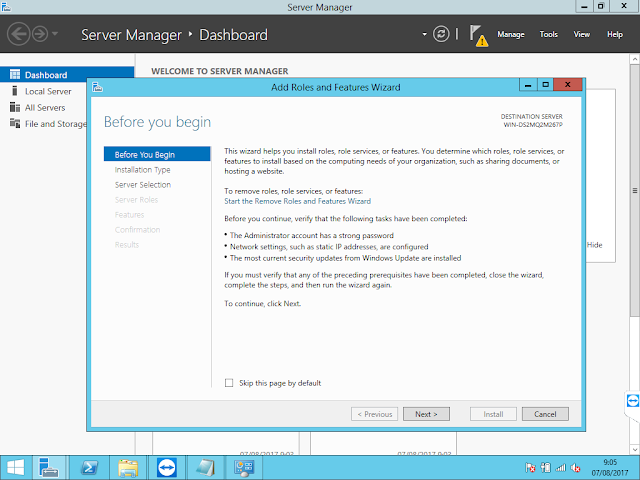Viewport: 640px width, 480px height.
Task: Open the clock showing 9:05
Action: tap(610, 468)
